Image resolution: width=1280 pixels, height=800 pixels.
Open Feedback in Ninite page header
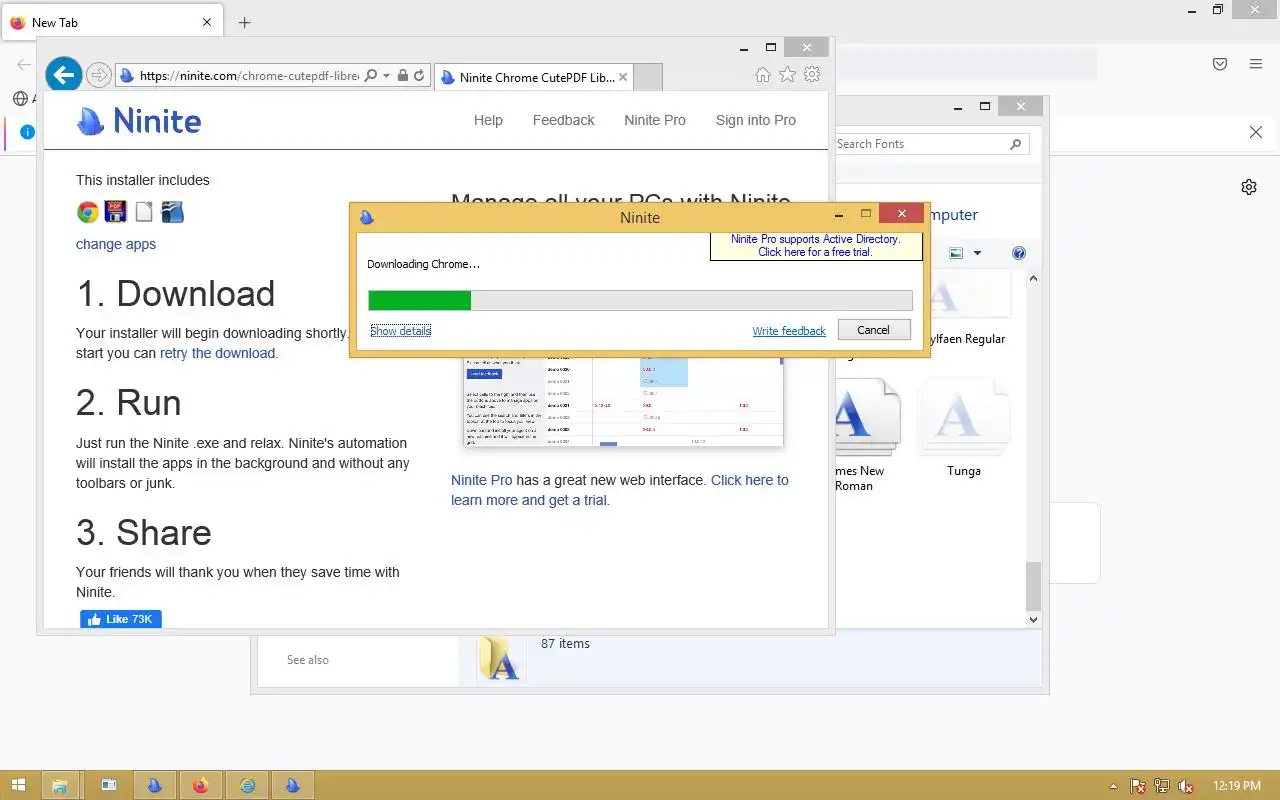tap(563, 120)
